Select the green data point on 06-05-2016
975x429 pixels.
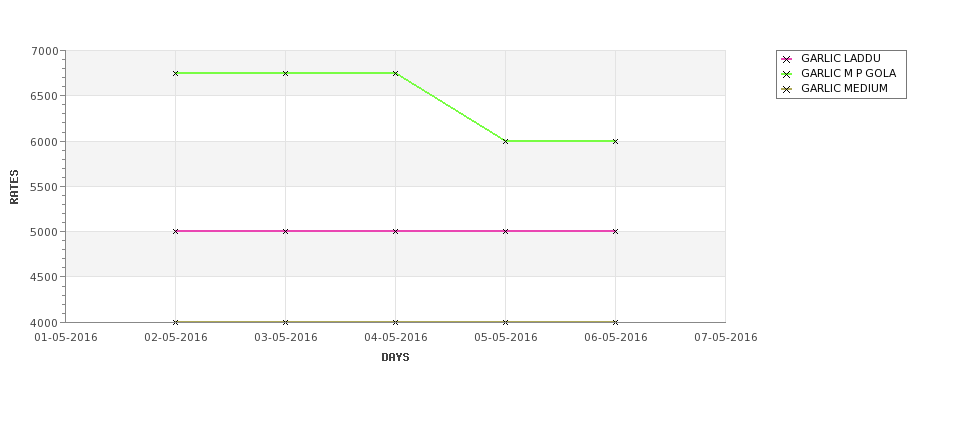click(x=616, y=141)
